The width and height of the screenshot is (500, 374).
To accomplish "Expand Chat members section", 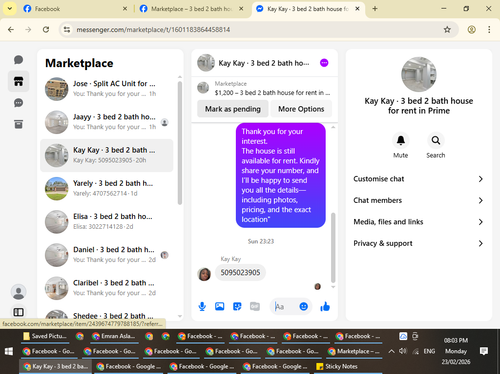I will (419, 200).
